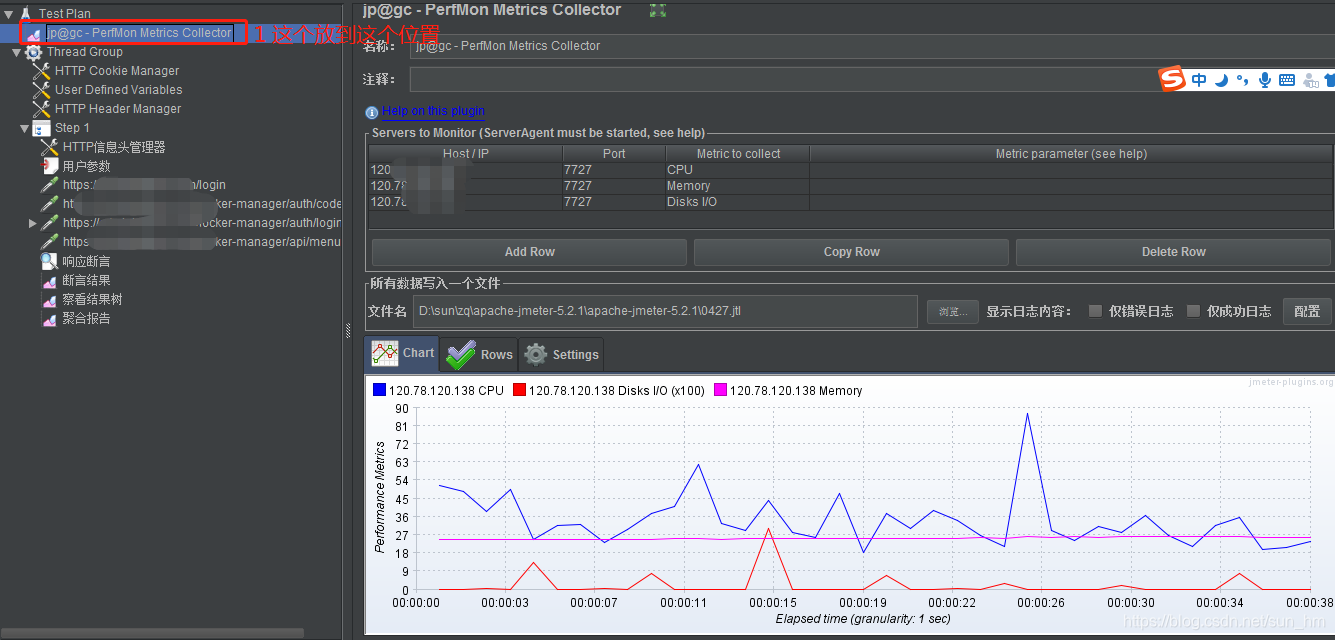Select the api/menu sampler dropper icon
The image size is (1335, 640).
[x=49, y=242]
